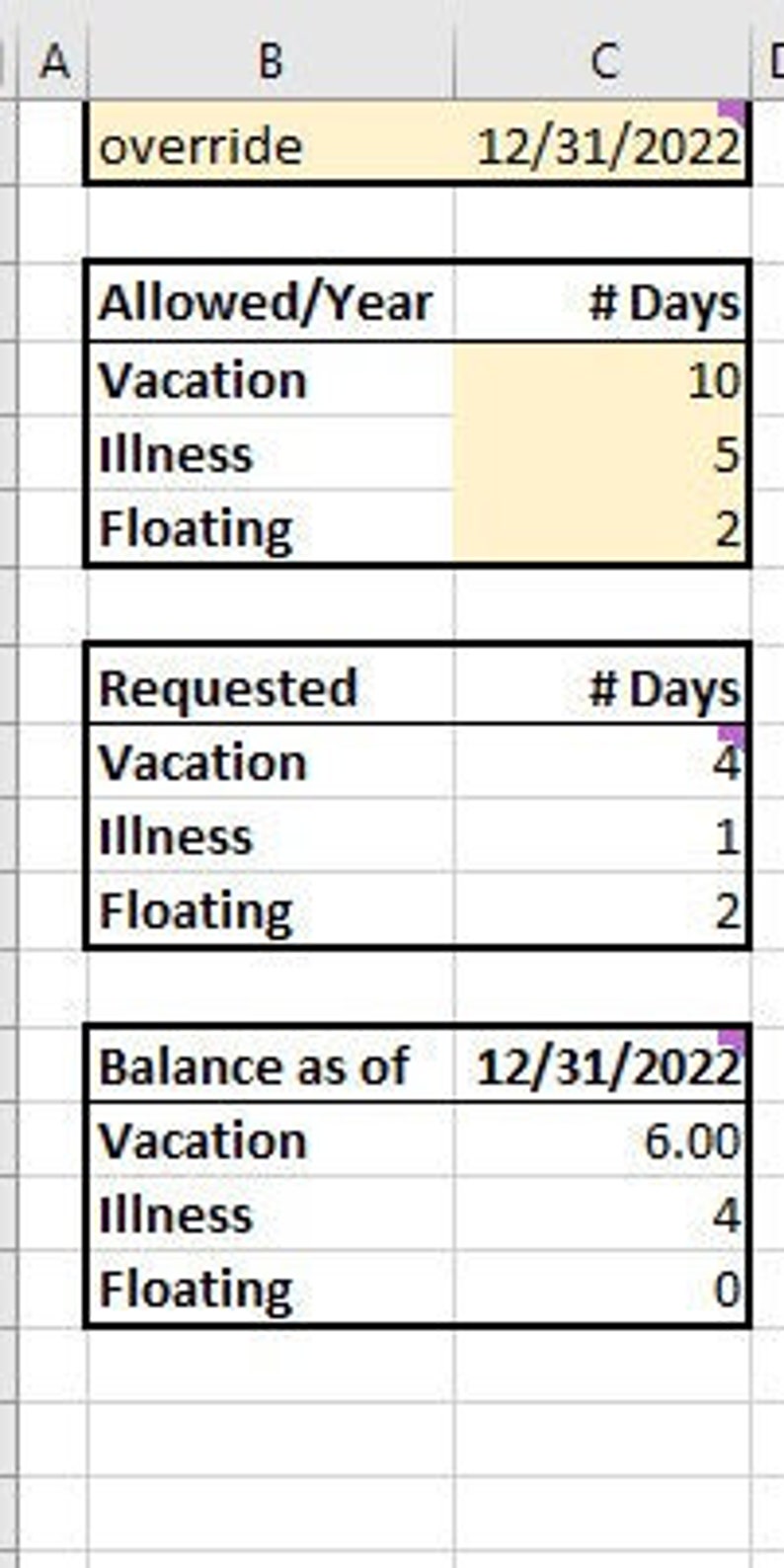This screenshot has height=1568, width=784.
Task: Select column A header
Action: pyautogui.click(x=53, y=62)
